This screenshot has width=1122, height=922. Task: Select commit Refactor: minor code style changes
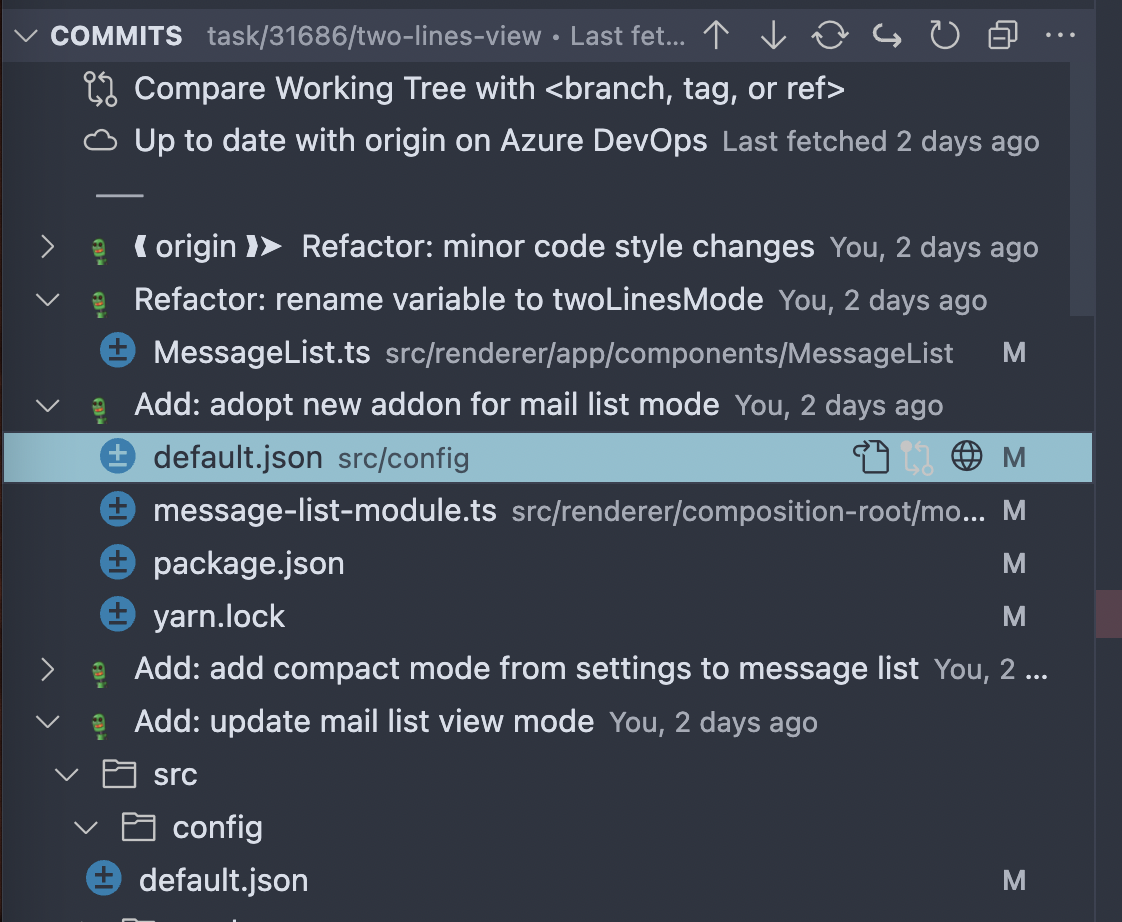558,247
